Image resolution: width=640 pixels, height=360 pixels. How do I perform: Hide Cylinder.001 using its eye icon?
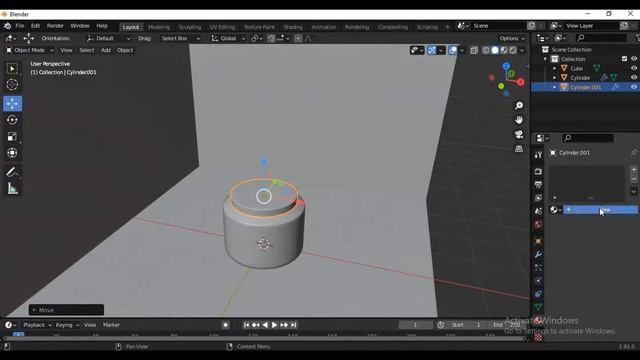point(634,87)
